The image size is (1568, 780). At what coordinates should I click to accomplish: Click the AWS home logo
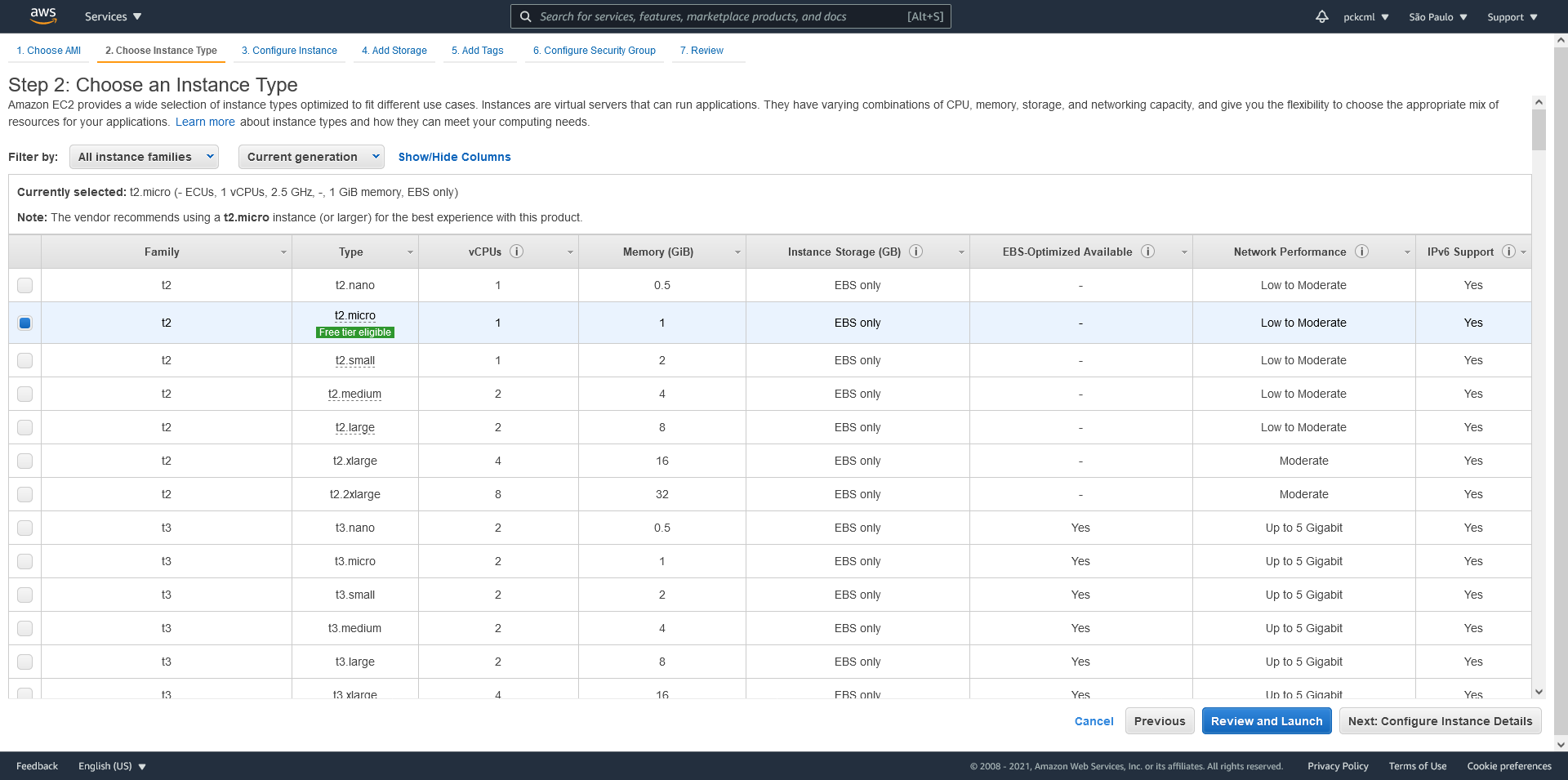click(43, 16)
